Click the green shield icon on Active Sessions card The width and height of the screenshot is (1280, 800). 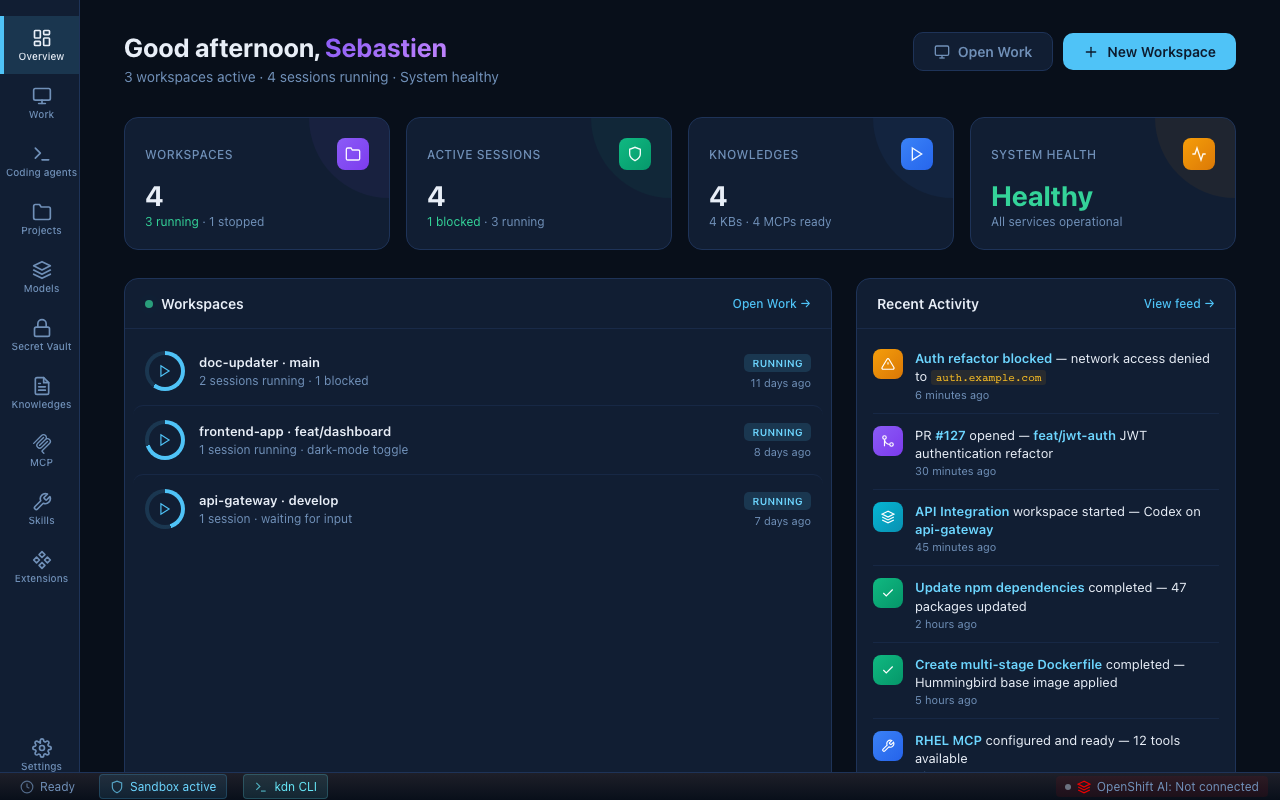635,154
